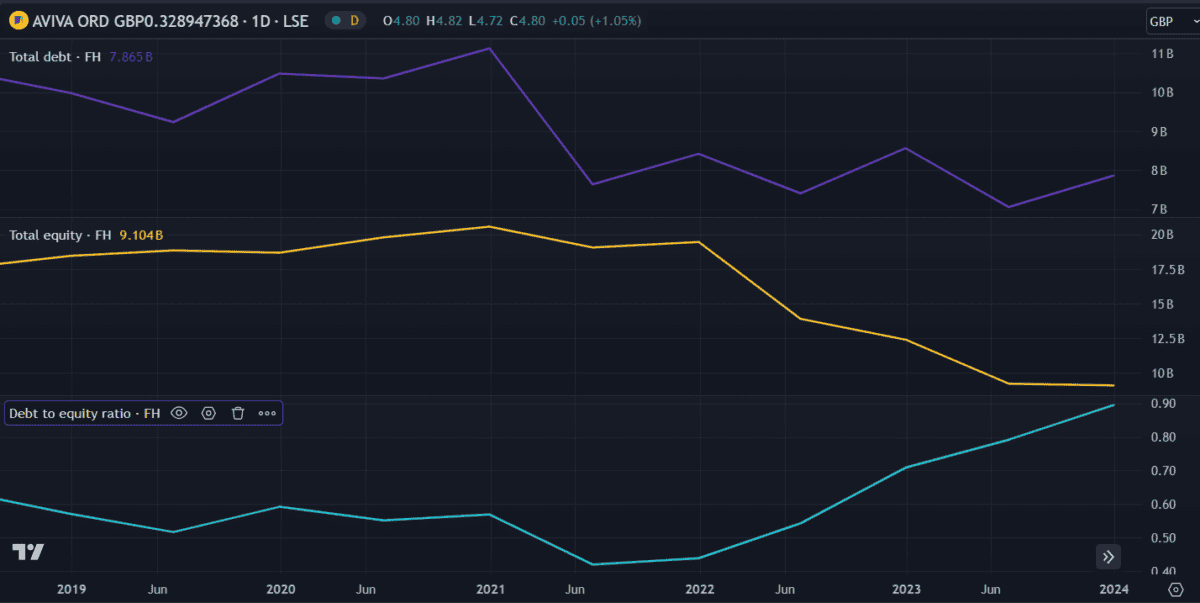Viewport: 1200px width, 603px height.
Task: Select the Total equity FH legend label
Action: pos(60,235)
